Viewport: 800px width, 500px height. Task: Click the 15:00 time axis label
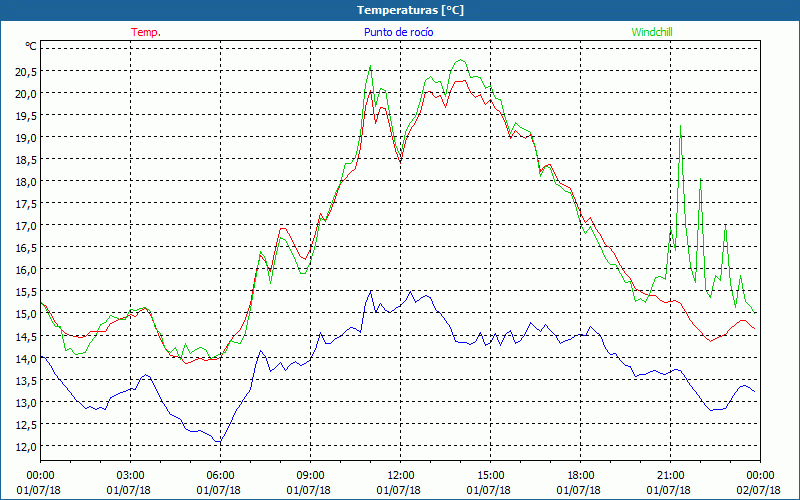coord(490,475)
